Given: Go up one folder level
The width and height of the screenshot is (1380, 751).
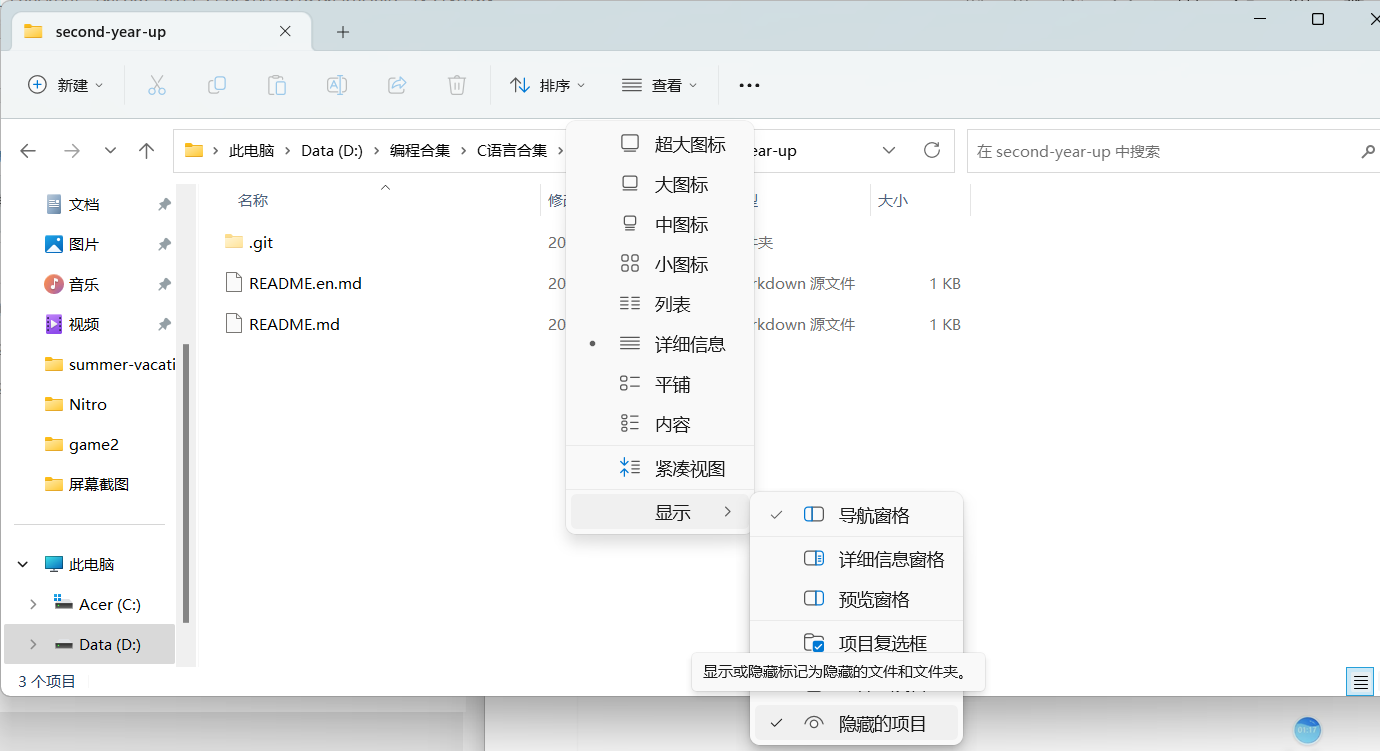Looking at the screenshot, I should pos(147,151).
